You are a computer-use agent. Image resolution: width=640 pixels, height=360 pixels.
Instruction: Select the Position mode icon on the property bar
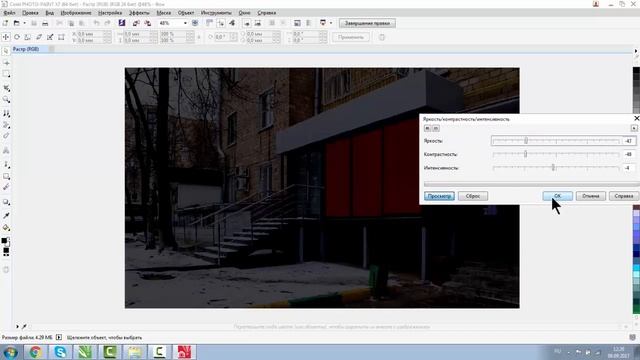point(6,37)
